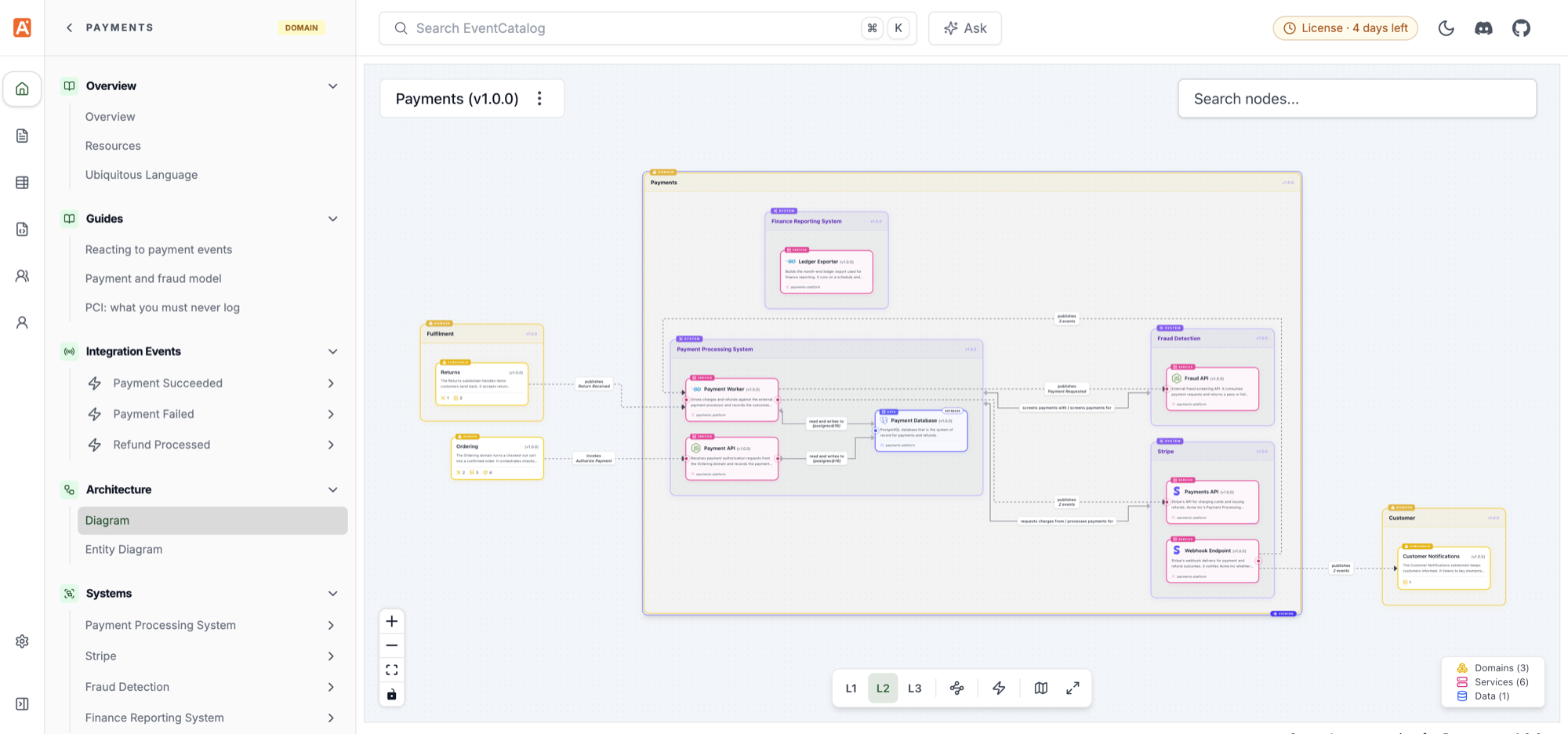Select the Ledger Exporter service node

coord(826,271)
